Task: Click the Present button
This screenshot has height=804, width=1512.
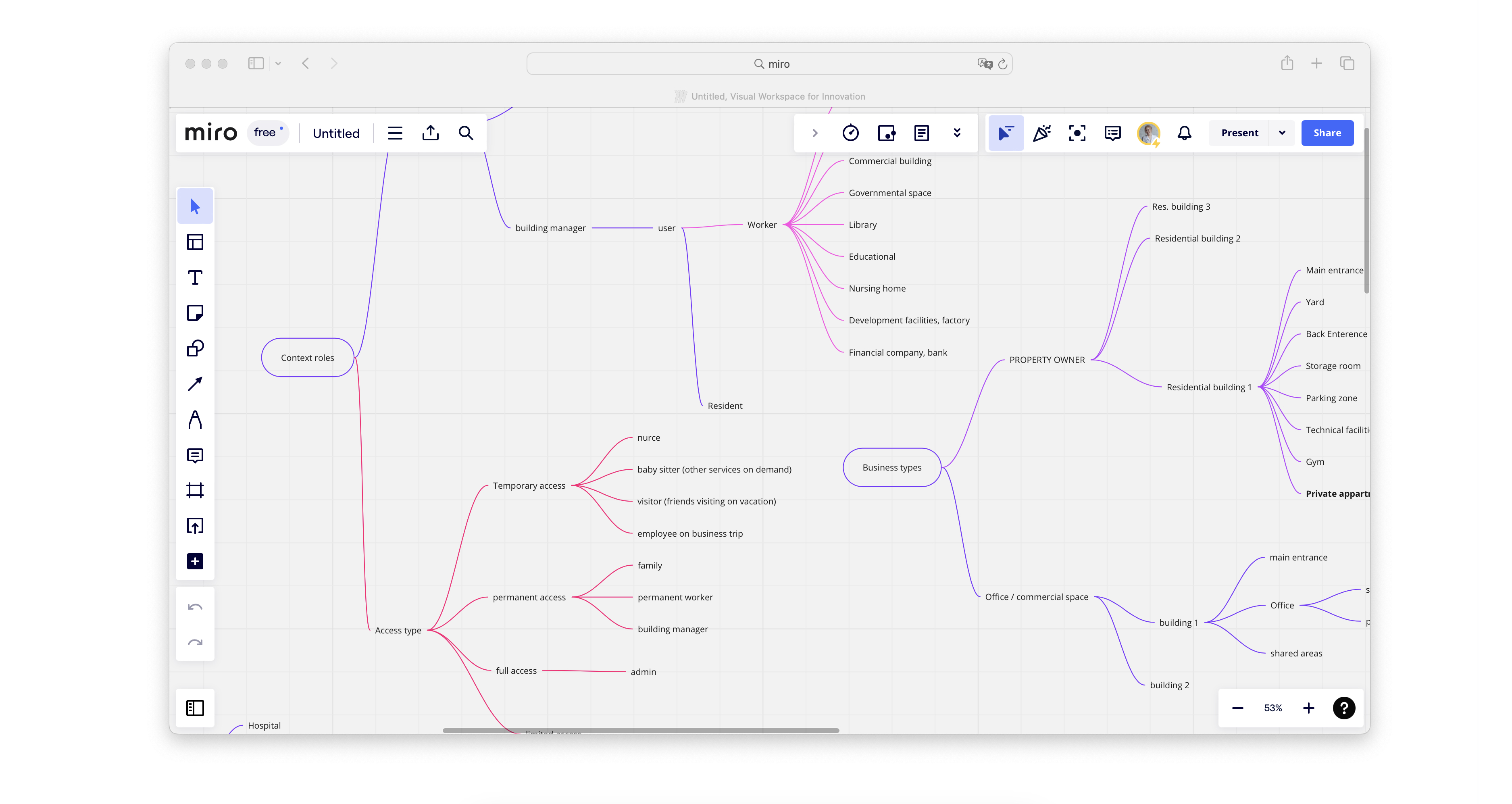Action: click(1240, 133)
